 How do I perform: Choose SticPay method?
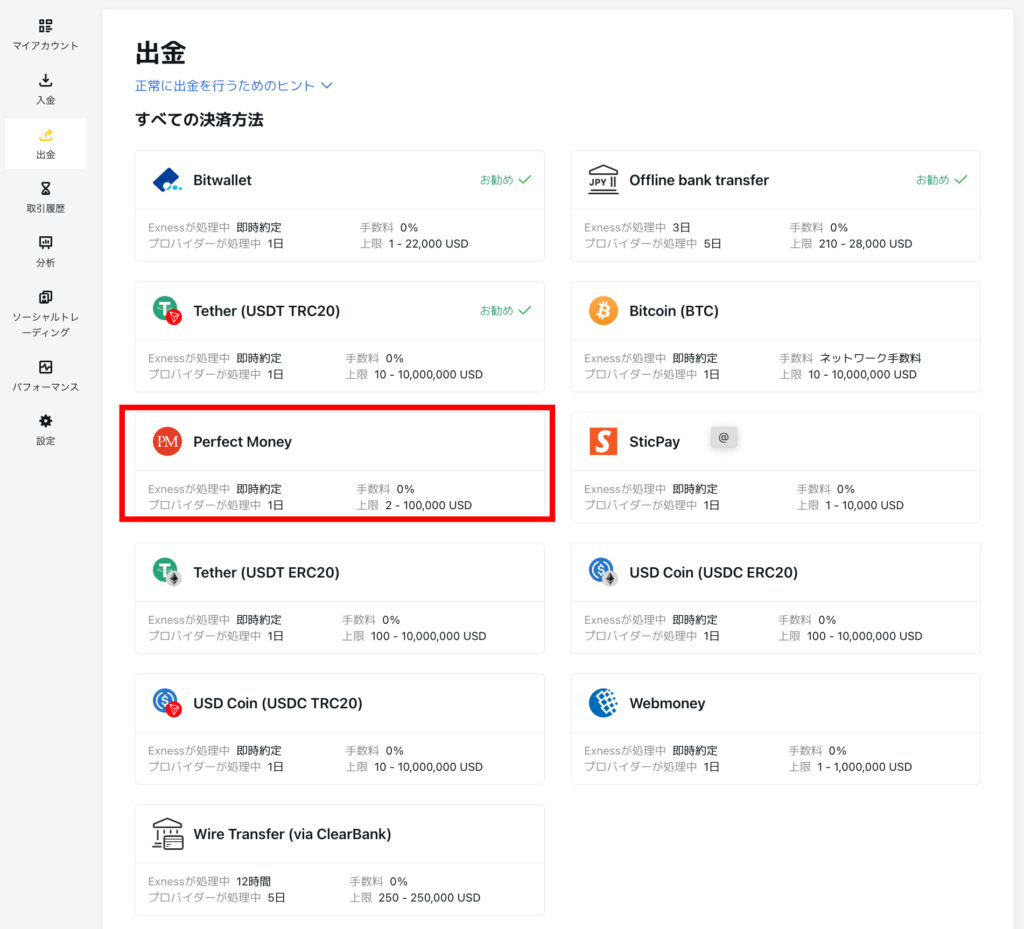775,467
